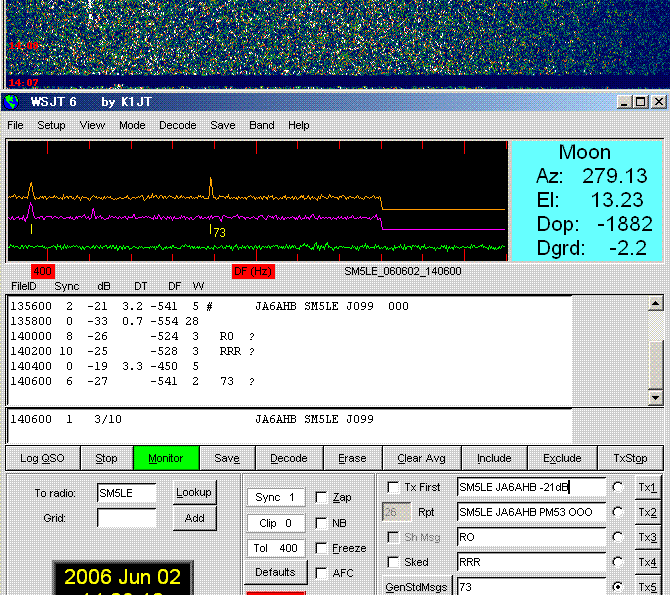Click the To radio callsign field

click(126, 493)
